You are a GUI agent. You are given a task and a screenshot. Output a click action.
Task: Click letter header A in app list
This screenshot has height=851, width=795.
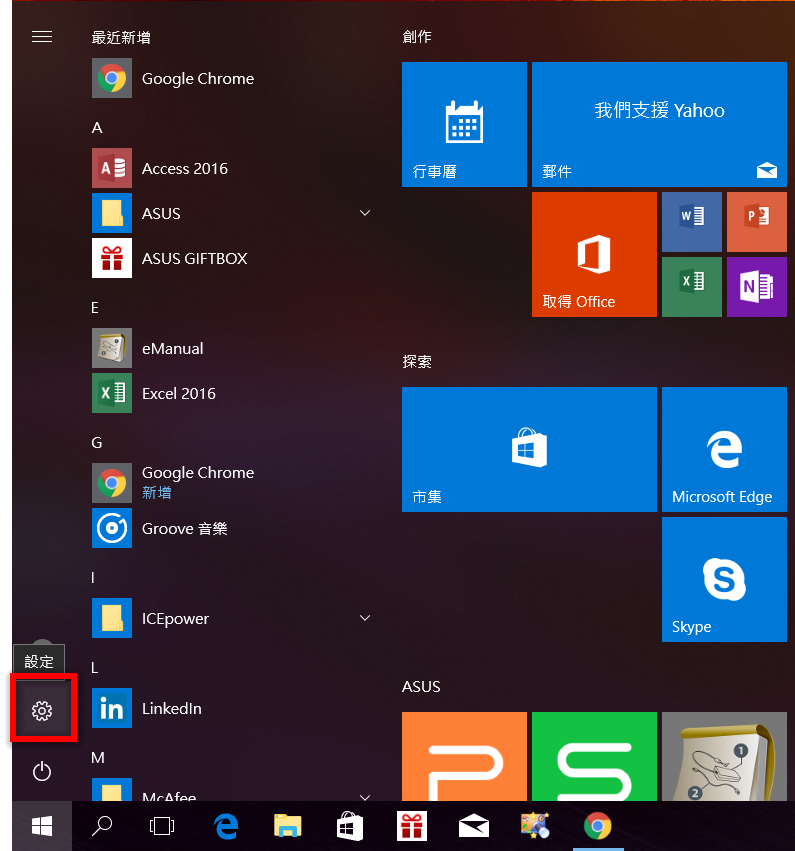coord(97,128)
